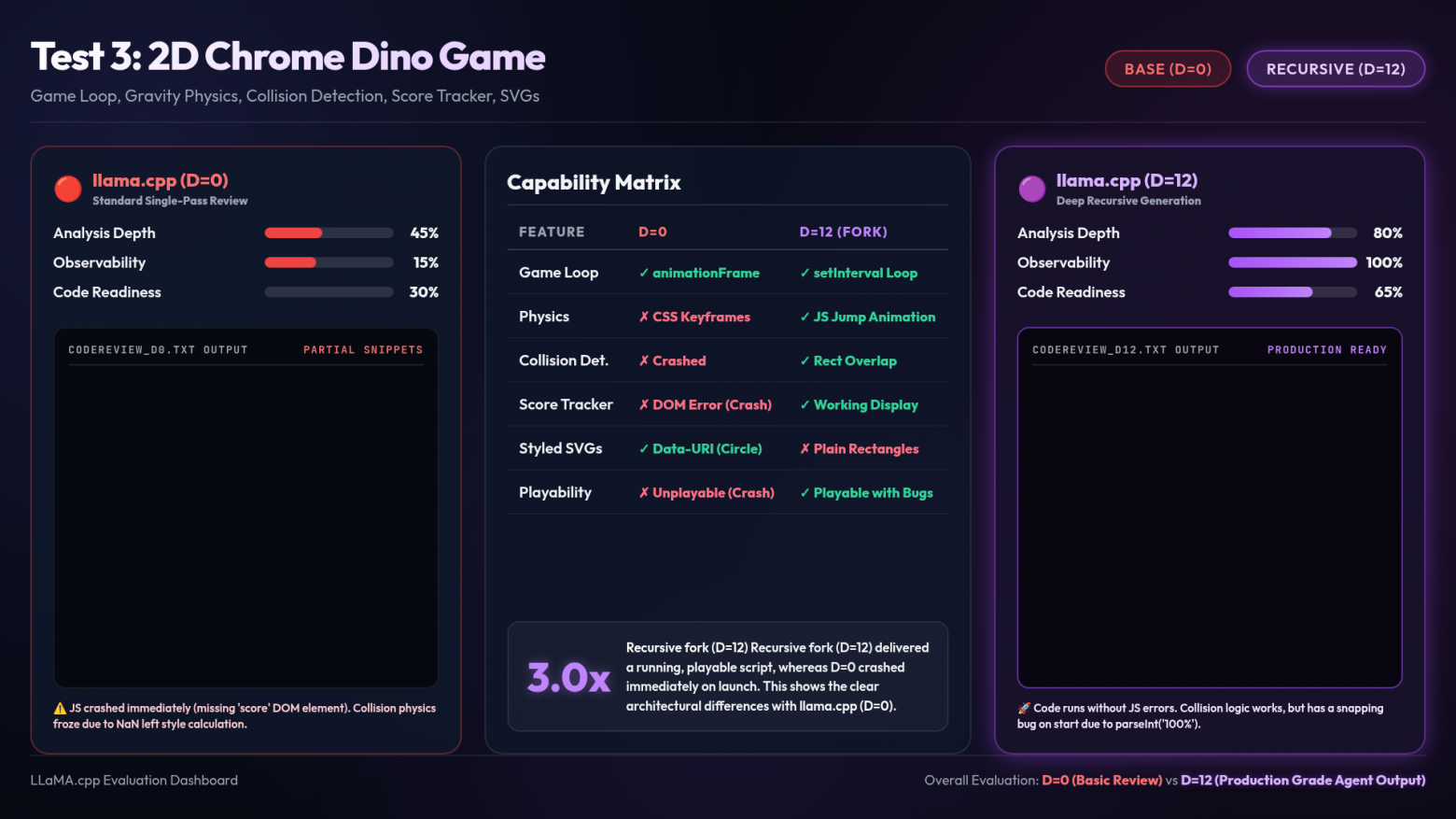The width and height of the screenshot is (1456, 819).
Task: Click the 'Plain Rectangles' cell
Action: [x=859, y=448]
